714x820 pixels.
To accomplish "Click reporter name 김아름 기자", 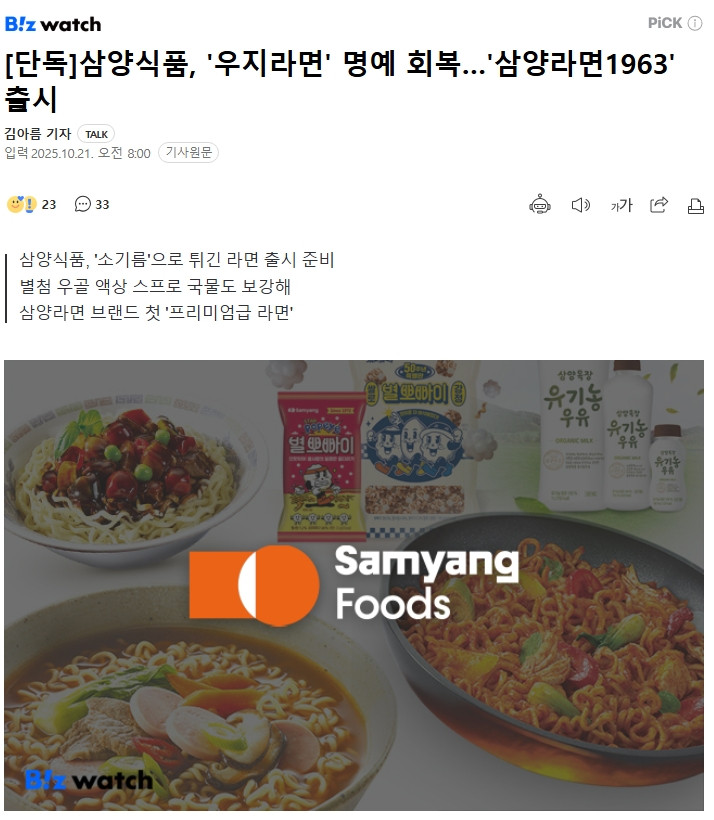I will click(38, 134).
